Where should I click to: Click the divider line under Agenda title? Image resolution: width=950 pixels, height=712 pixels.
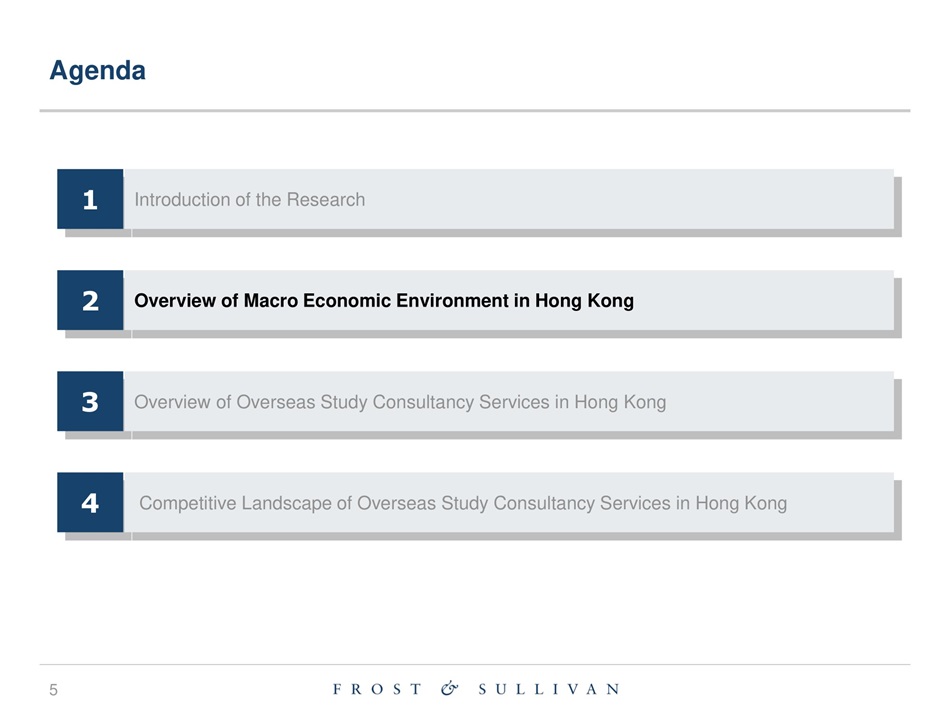tap(475, 111)
